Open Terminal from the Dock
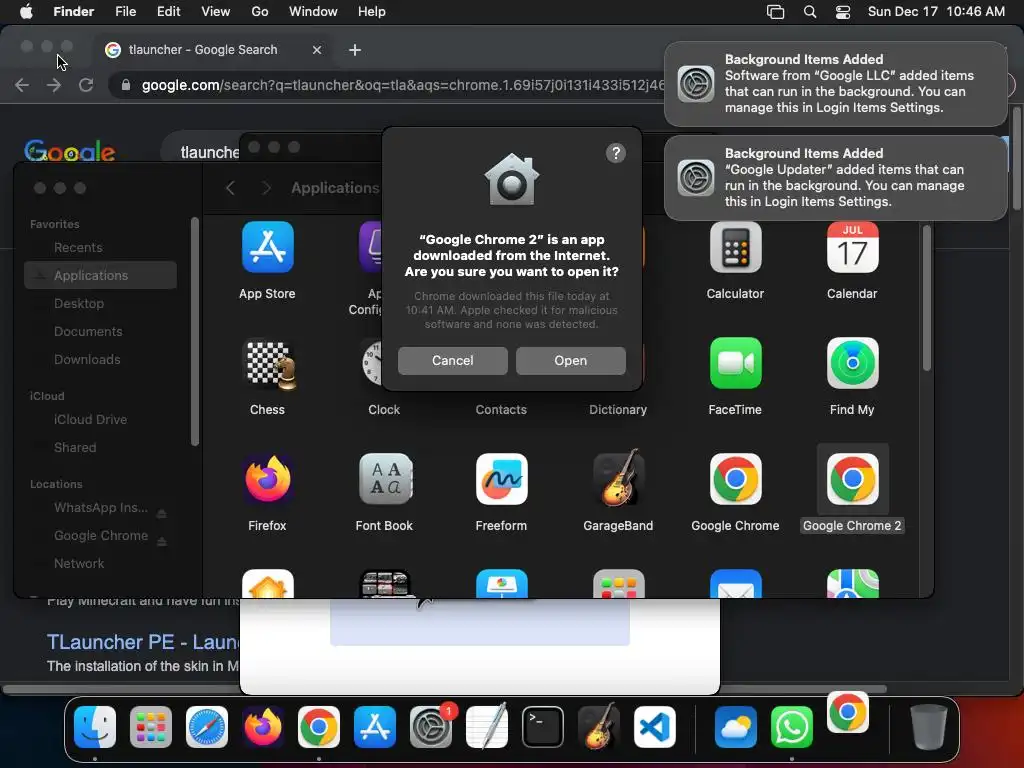The image size is (1024, 768). [x=543, y=727]
